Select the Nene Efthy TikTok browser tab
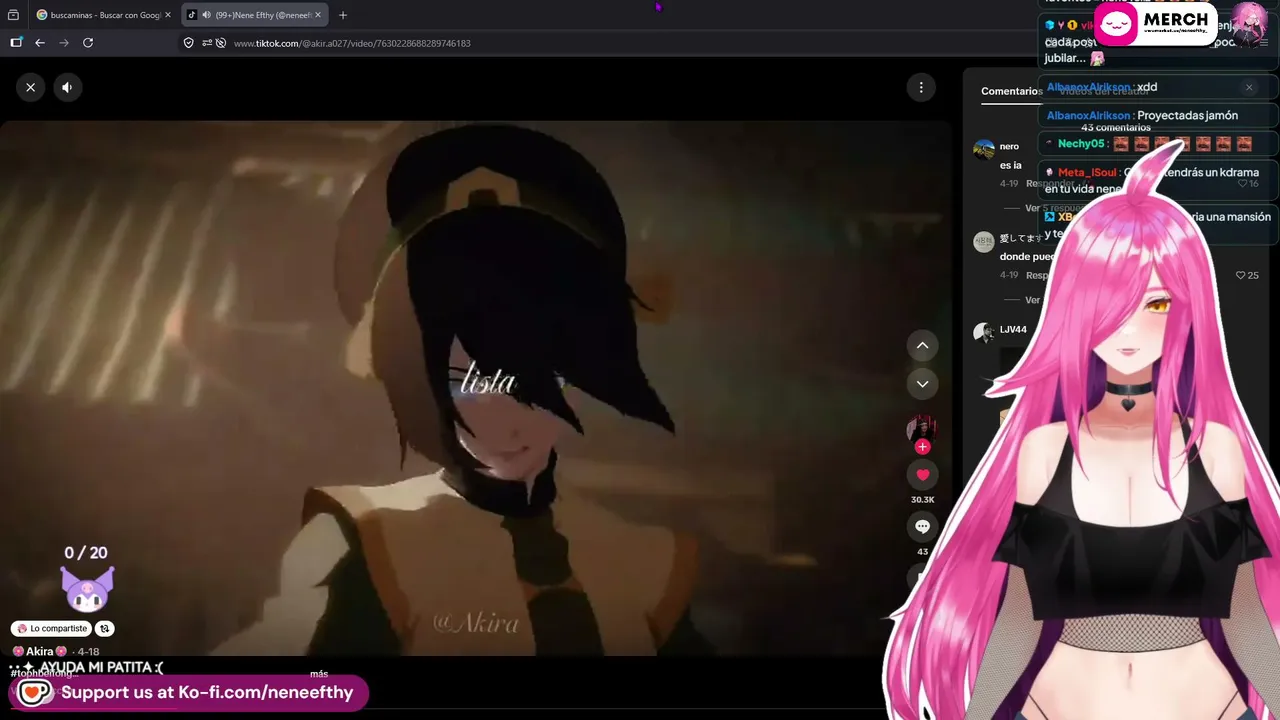This screenshot has width=1280, height=720. click(x=257, y=15)
